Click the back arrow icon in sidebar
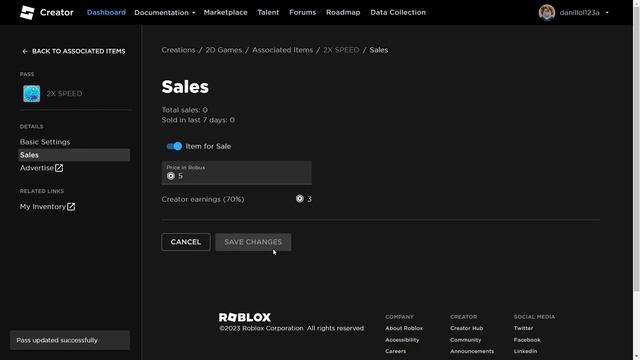Image resolution: width=640 pixels, height=360 pixels. click(25, 51)
